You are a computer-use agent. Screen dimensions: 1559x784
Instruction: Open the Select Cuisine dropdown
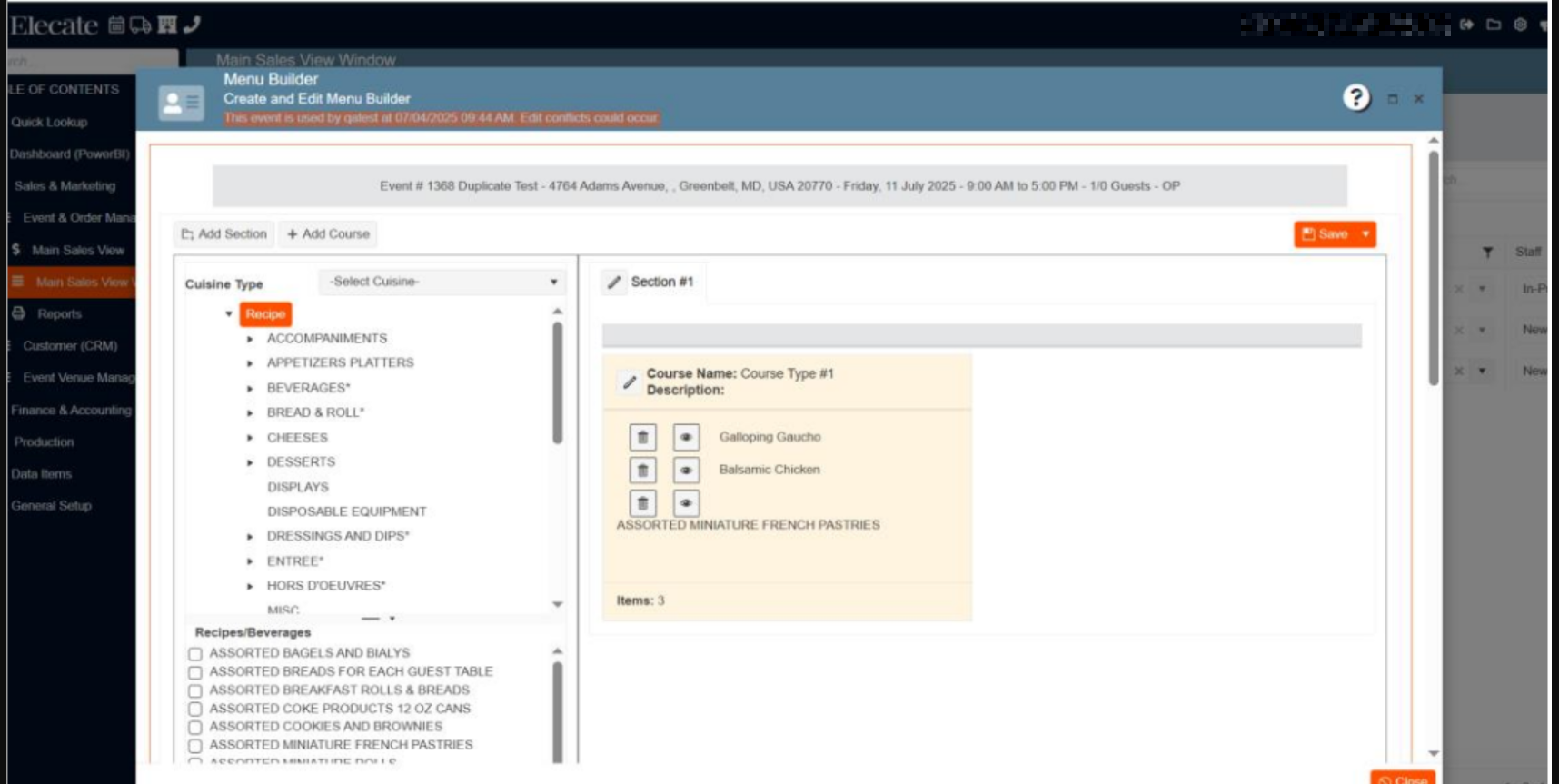pyautogui.click(x=442, y=282)
